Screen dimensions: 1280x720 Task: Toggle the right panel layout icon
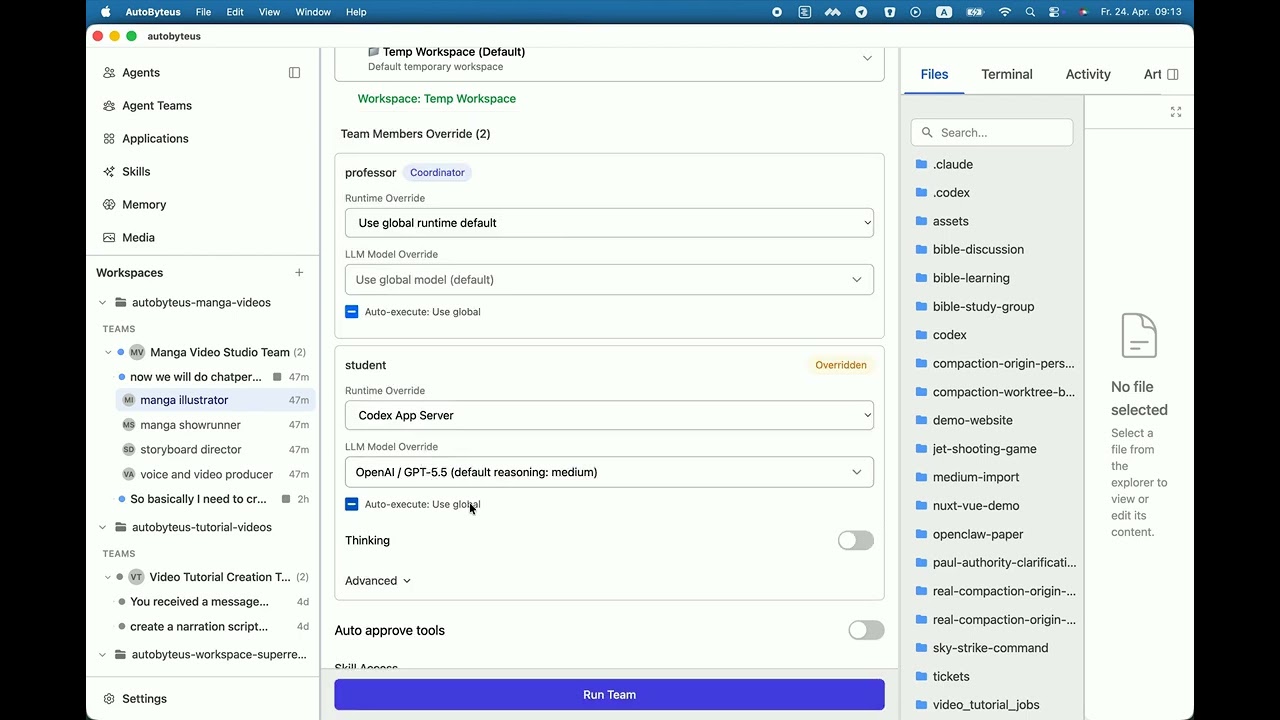[x=1173, y=74]
